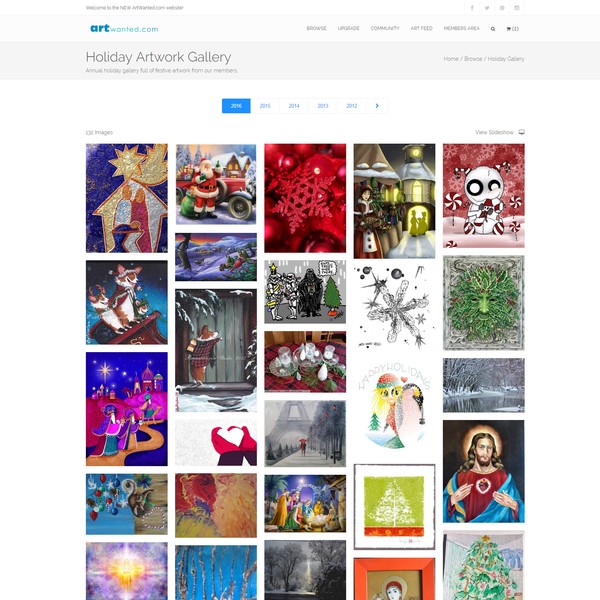The image size is (600, 600).
Task: Click the View Slideshow link
Action: coord(494,132)
